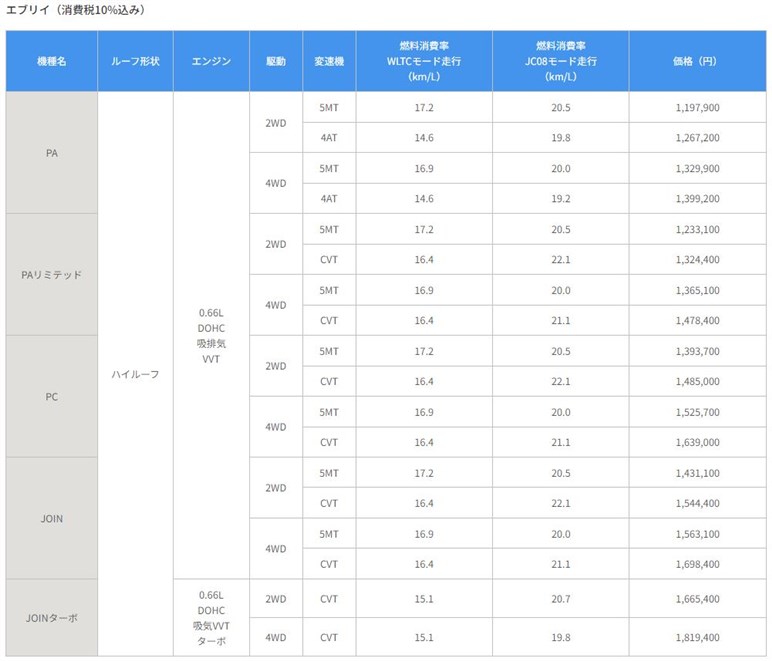Select the PA model name cell
This screenshot has height=661, width=772.
(52, 153)
